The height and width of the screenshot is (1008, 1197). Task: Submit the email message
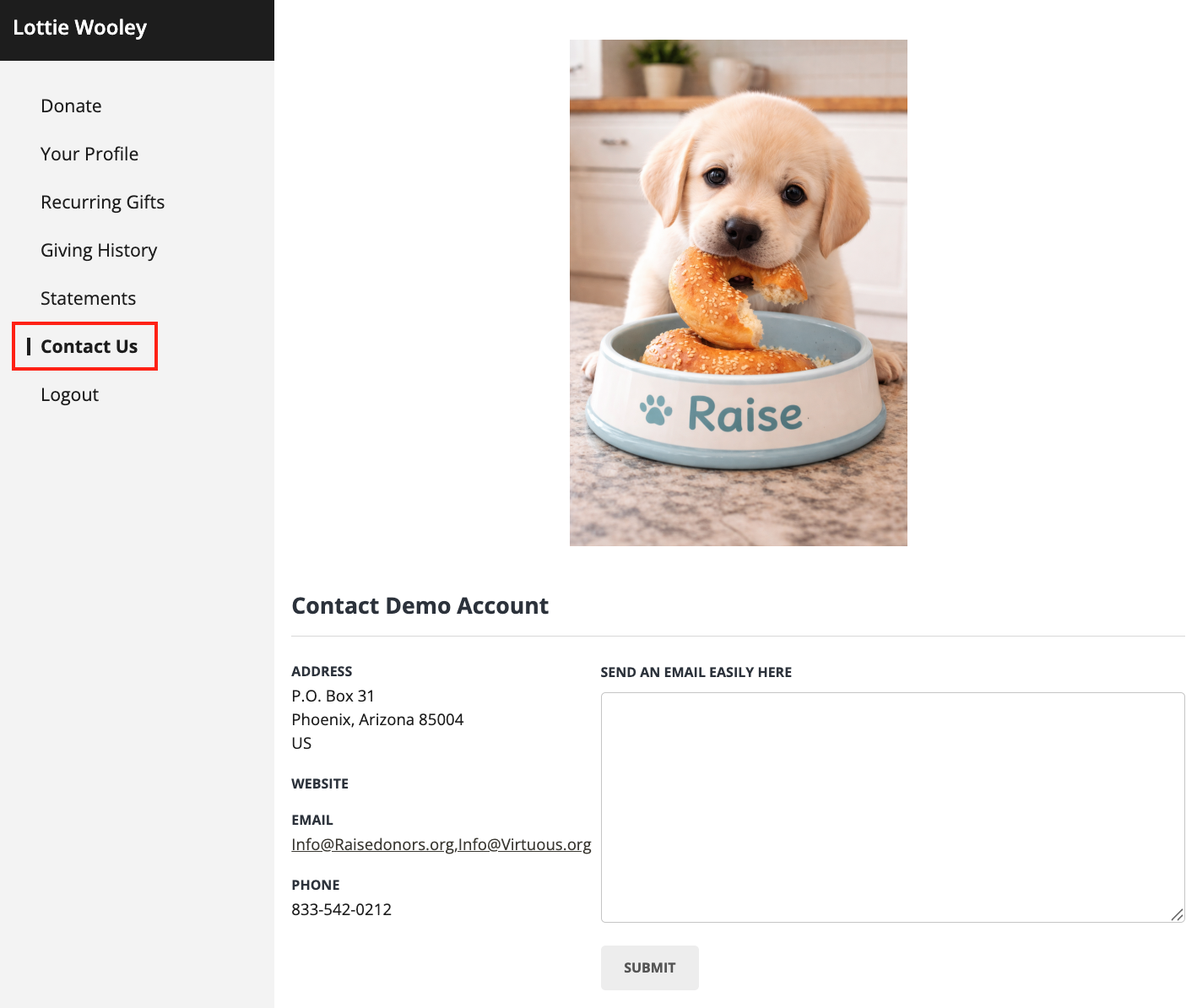coord(649,967)
